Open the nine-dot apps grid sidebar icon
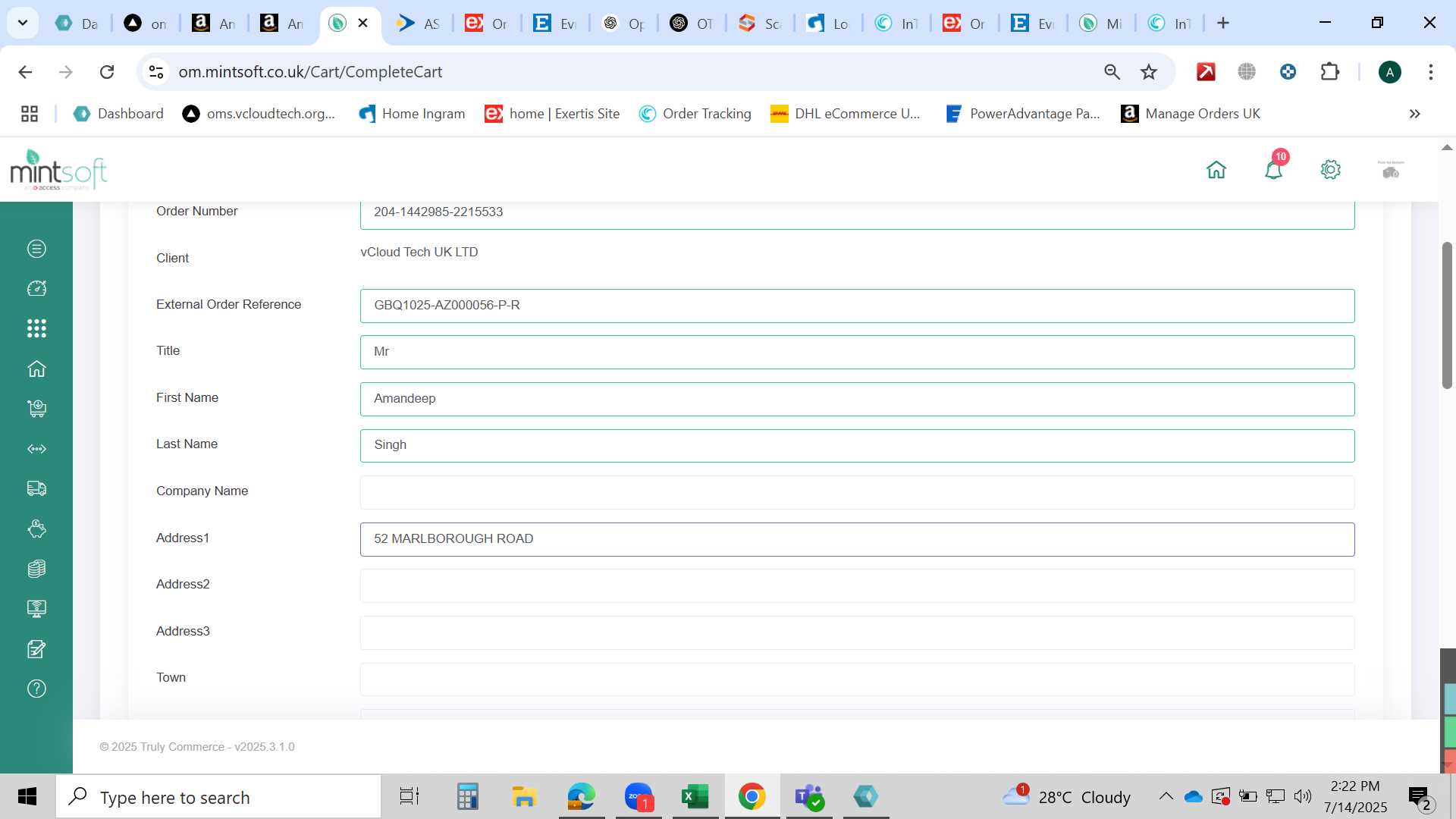The height and width of the screenshot is (819, 1456). click(36, 328)
